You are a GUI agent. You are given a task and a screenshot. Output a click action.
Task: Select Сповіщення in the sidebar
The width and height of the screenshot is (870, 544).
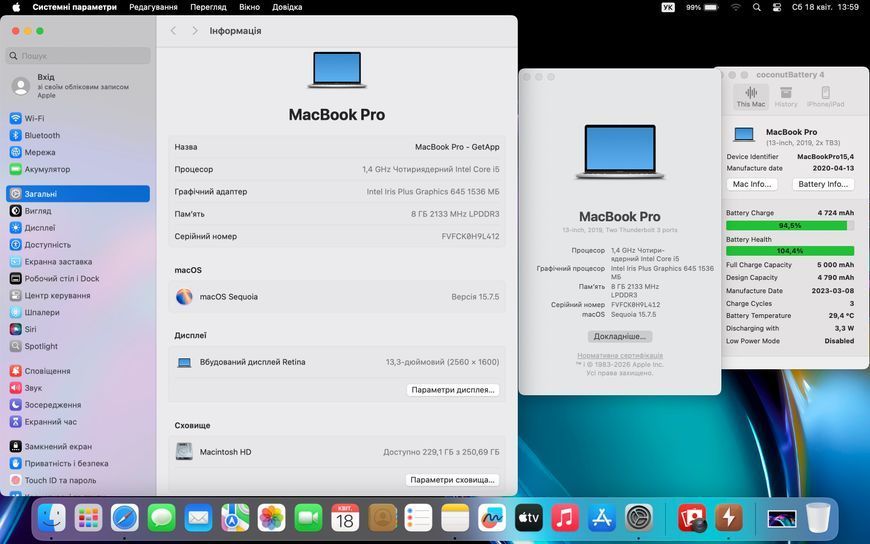(39, 371)
